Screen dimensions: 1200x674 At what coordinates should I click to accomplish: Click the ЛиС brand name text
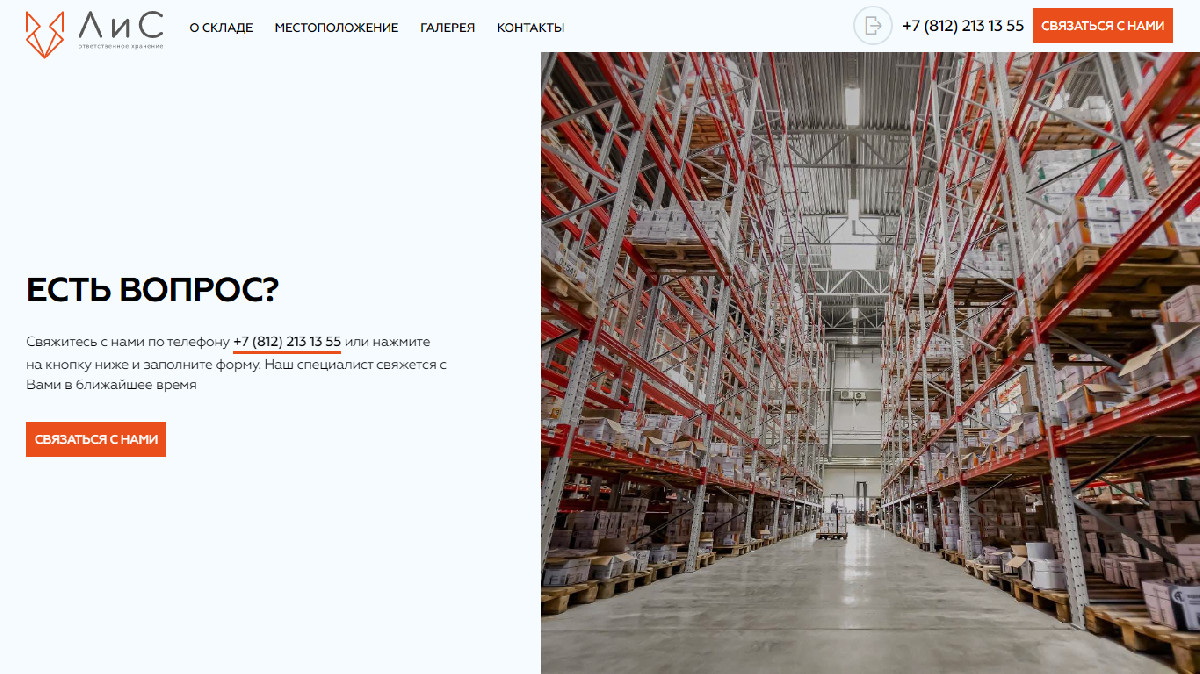pyautogui.click(x=121, y=25)
